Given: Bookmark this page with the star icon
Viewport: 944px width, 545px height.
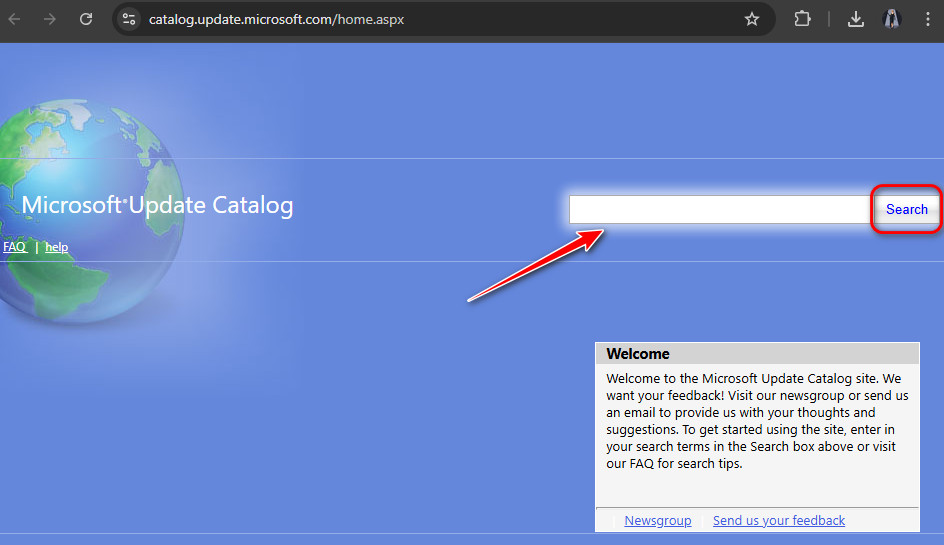Looking at the screenshot, I should coord(751,19).
